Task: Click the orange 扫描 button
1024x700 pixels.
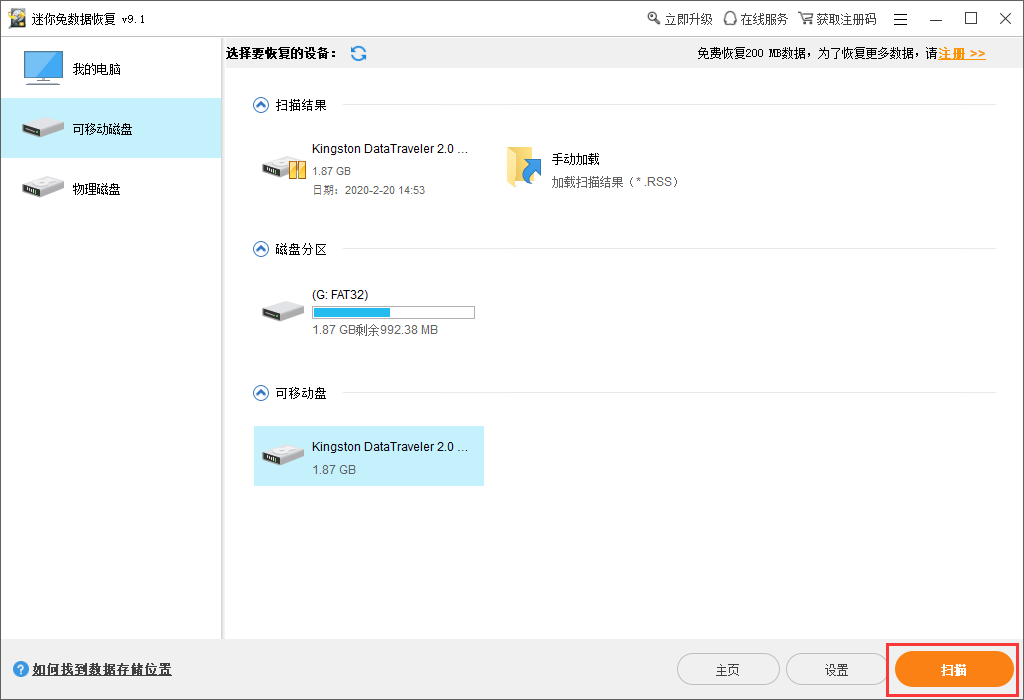Action: pos(953,669)
